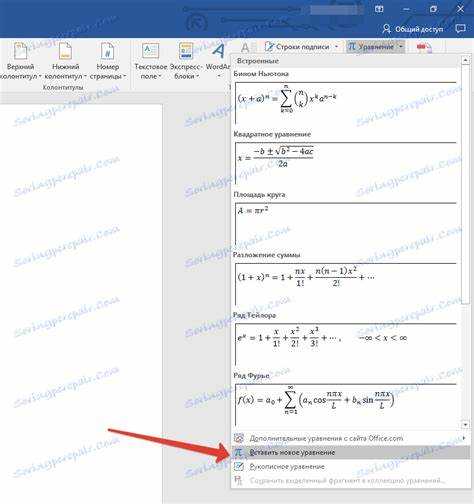
Task: Expand the Уравнение dropdown arrow
Action: (x=401, y=47)
